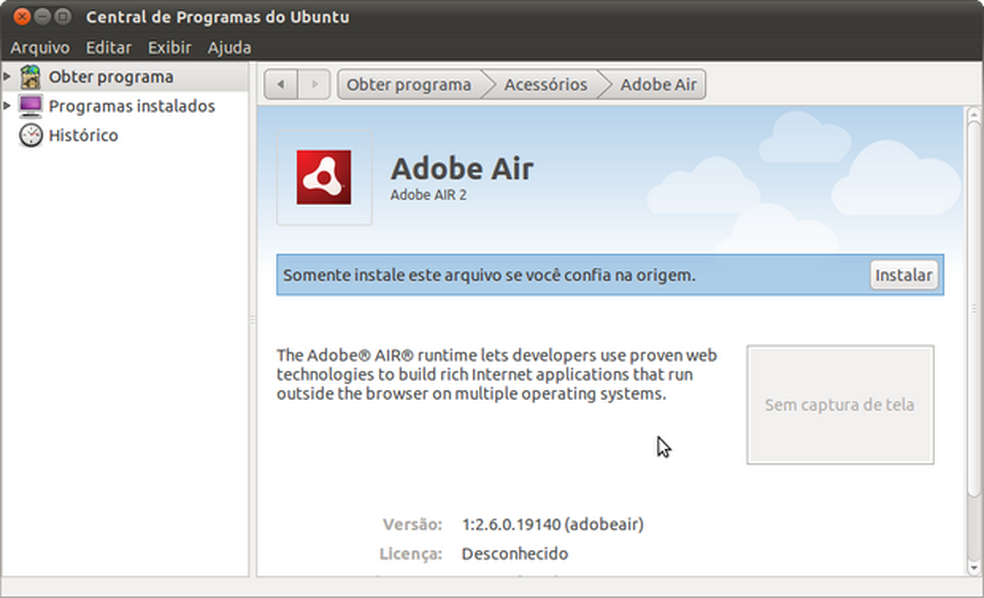
Task: Click the Instalar button
Action: click(903, 274)
